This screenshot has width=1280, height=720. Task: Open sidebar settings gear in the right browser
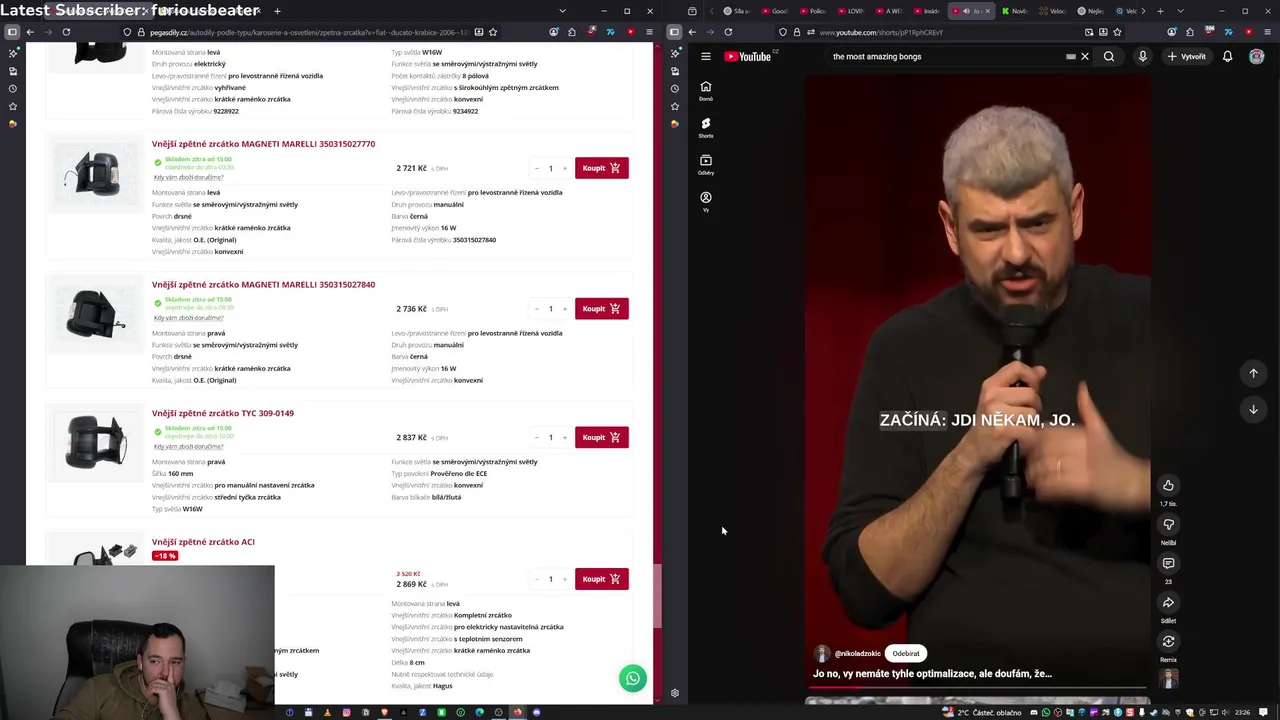point(674,693)
